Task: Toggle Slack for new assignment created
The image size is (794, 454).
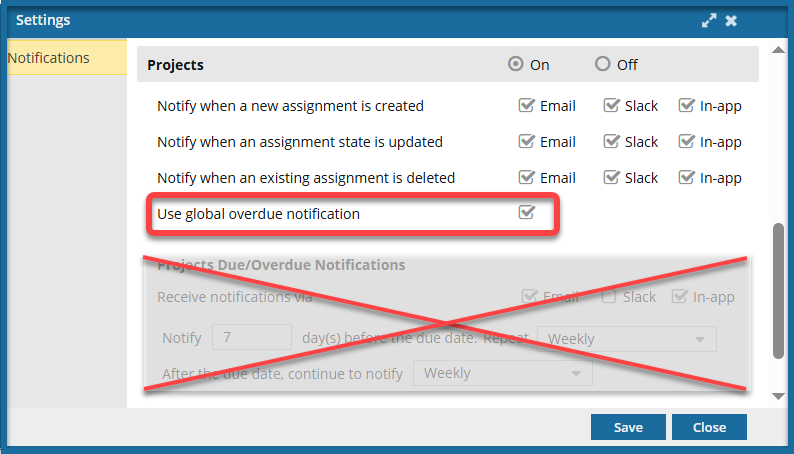Action: [611, 105]
